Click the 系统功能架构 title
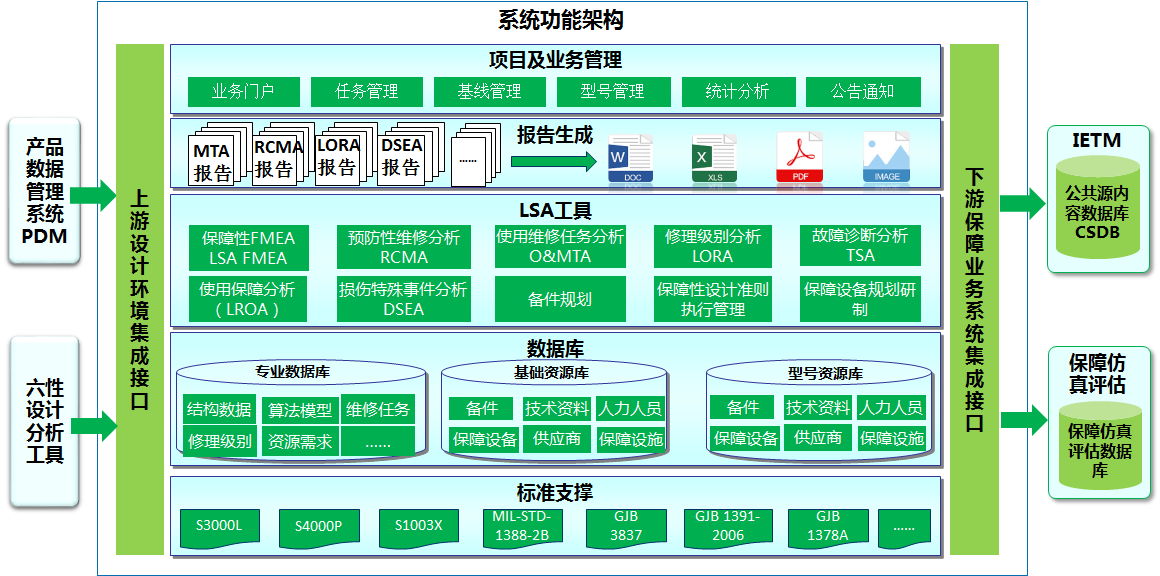Viewport: 1160px width, 576px height. pos(562,20)
